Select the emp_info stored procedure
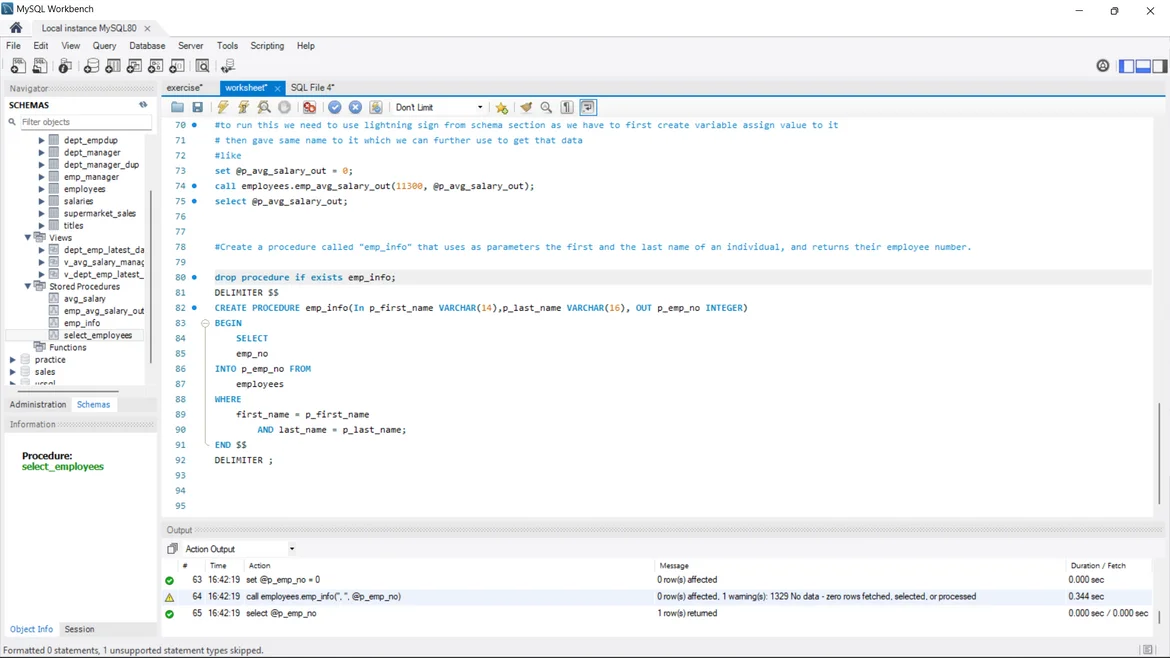Image resolution: width=1170 pixels, height=658 pixels. coord(82,323)
